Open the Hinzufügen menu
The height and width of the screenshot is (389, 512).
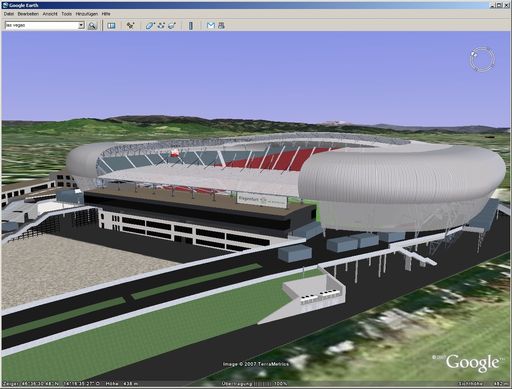(x=87, y=14)
